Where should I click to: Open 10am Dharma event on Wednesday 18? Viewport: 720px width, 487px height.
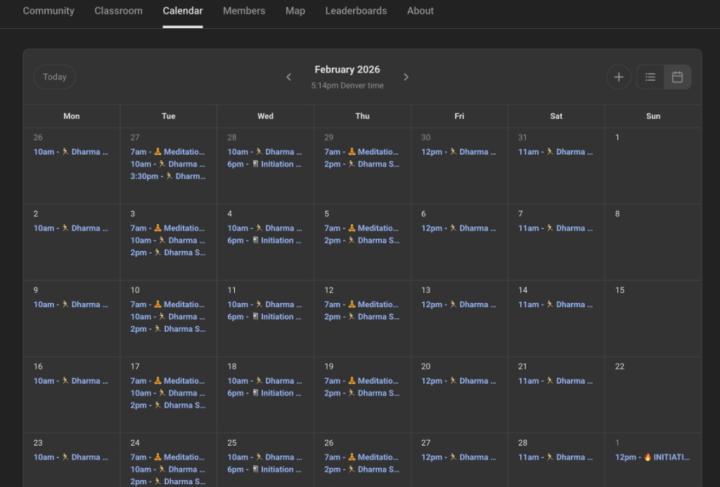(264, 381)
